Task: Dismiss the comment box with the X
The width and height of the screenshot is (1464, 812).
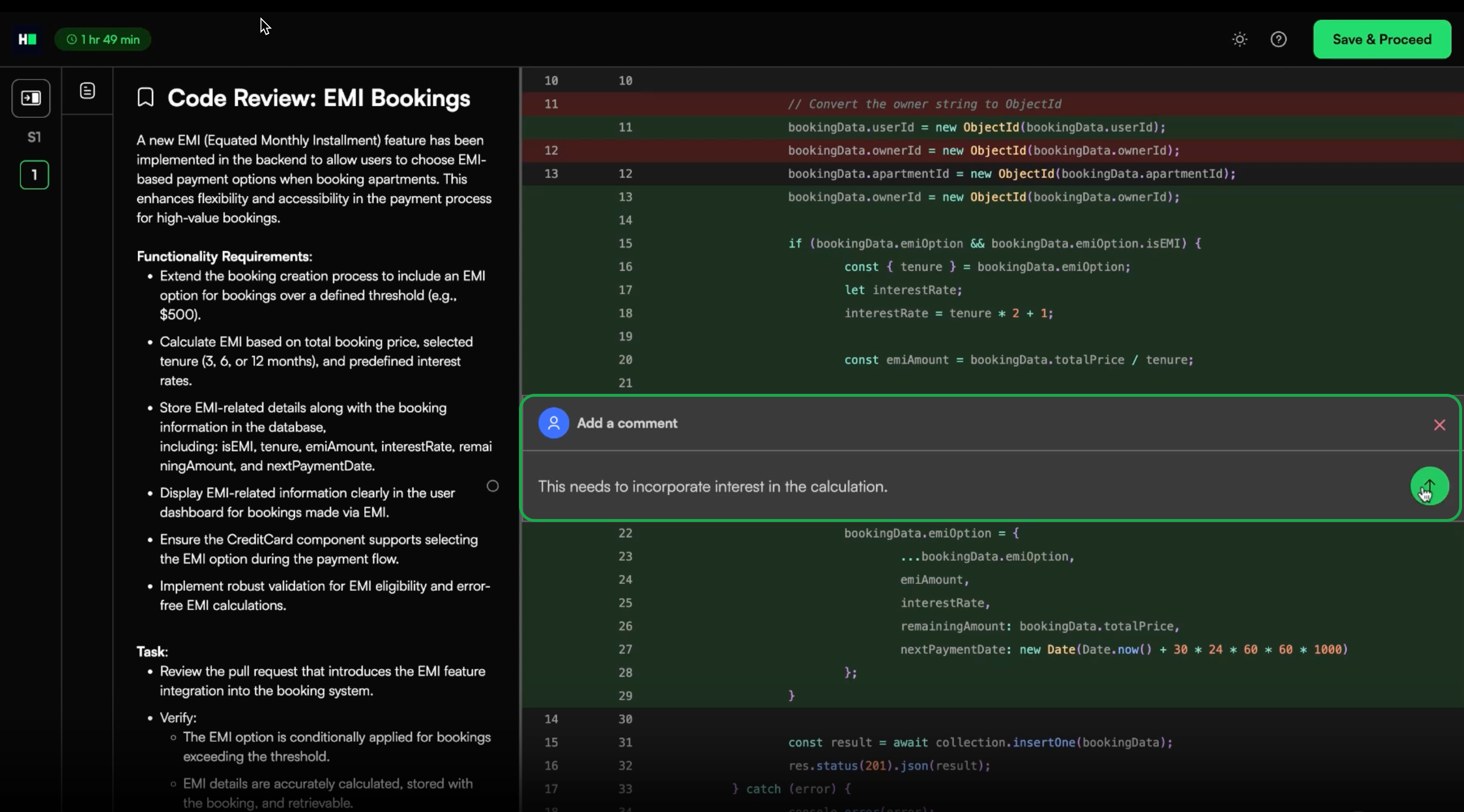Action: pyautogui.click(x=1439, y=424)
